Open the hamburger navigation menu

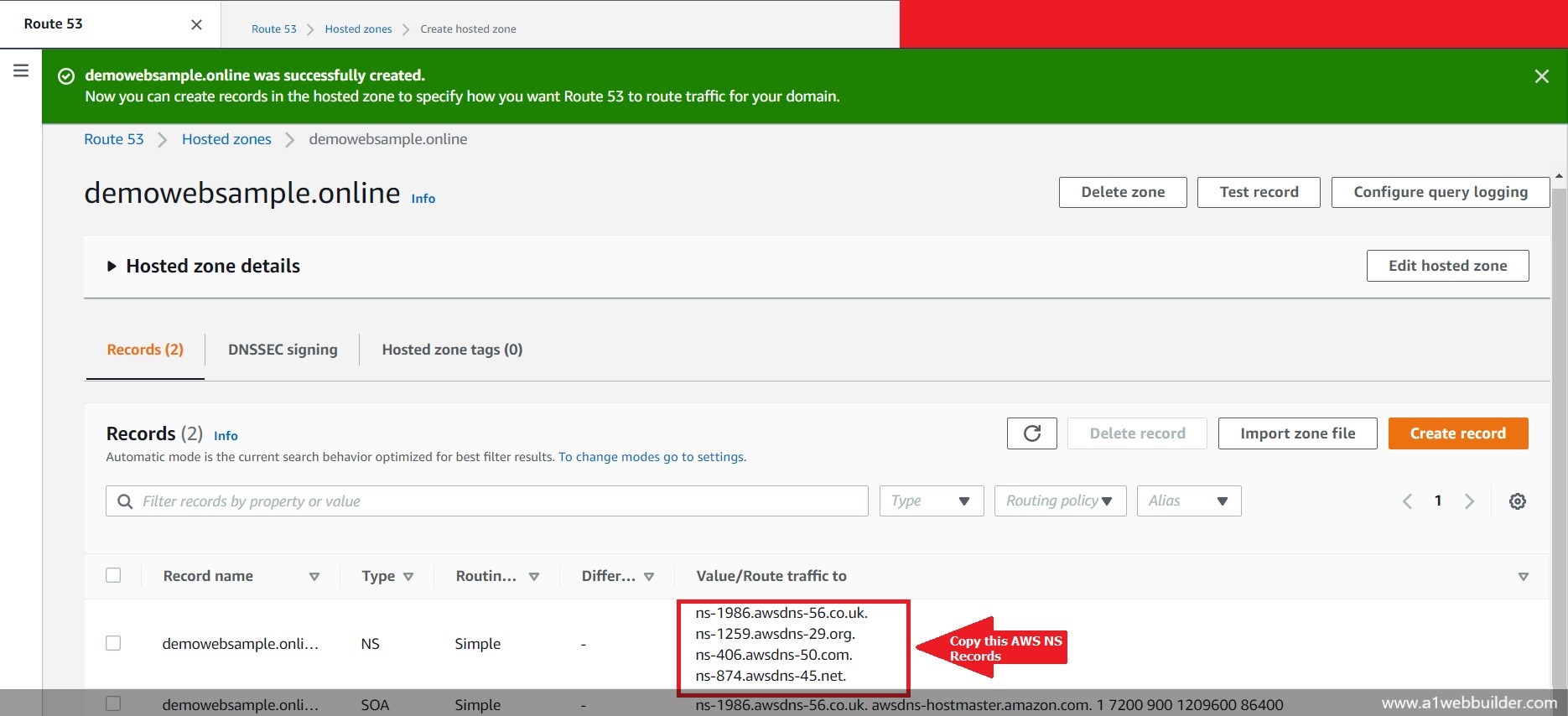coord(21,70)
